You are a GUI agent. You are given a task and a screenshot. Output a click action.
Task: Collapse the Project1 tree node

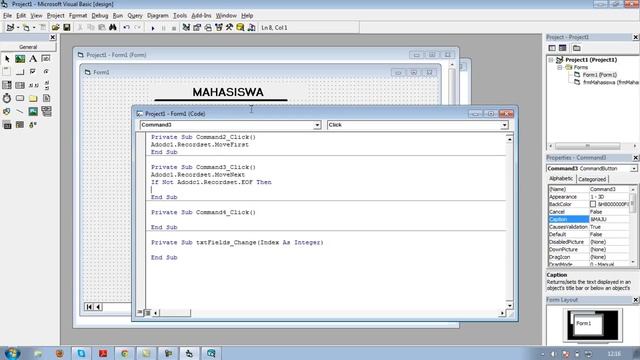(551, 60)
